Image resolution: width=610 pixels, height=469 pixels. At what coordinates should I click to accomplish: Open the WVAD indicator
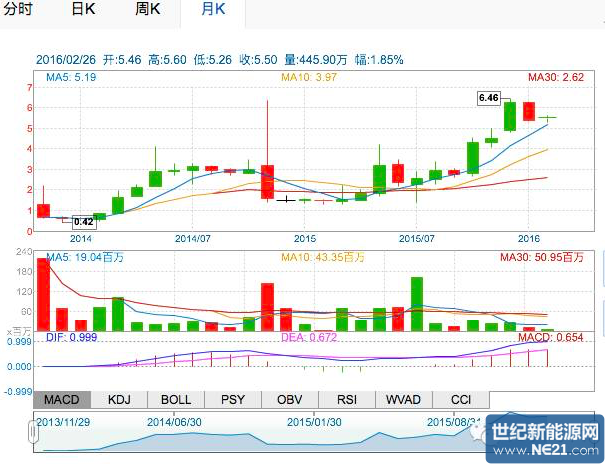tap(404, 399)
